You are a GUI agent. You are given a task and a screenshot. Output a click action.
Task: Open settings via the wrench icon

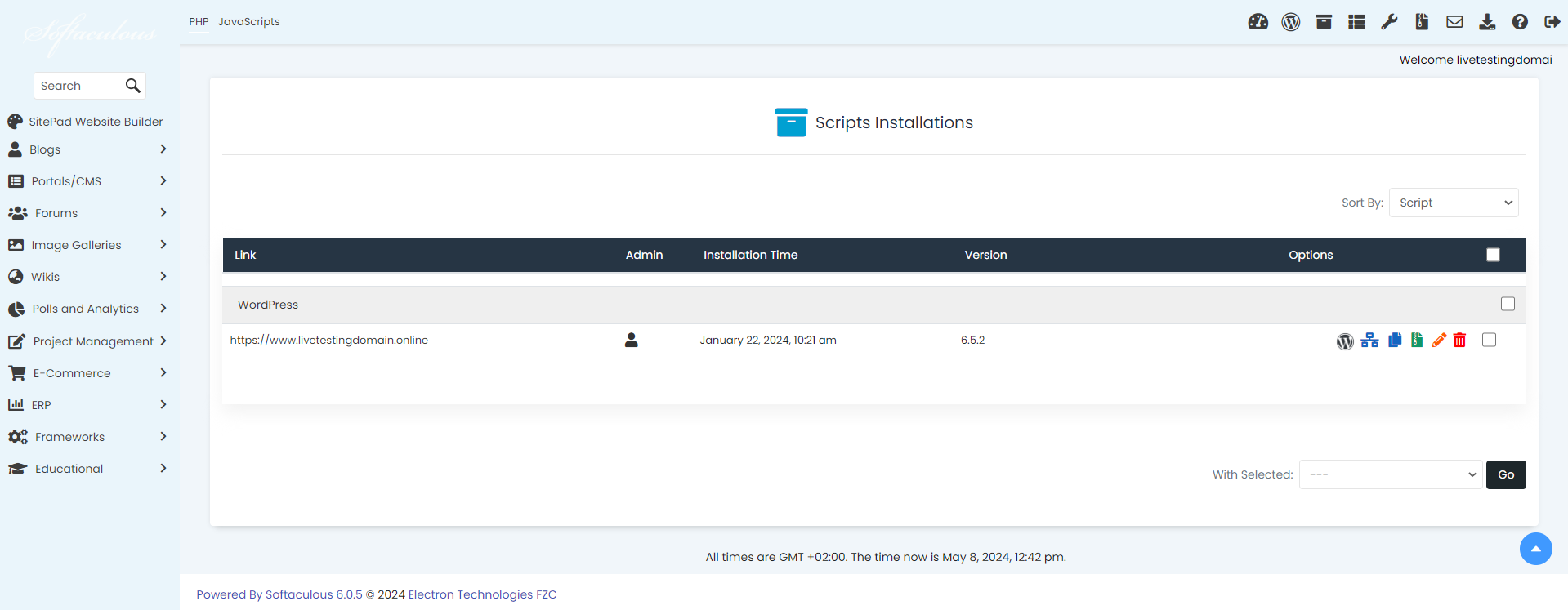click(x=1389, y=22)
